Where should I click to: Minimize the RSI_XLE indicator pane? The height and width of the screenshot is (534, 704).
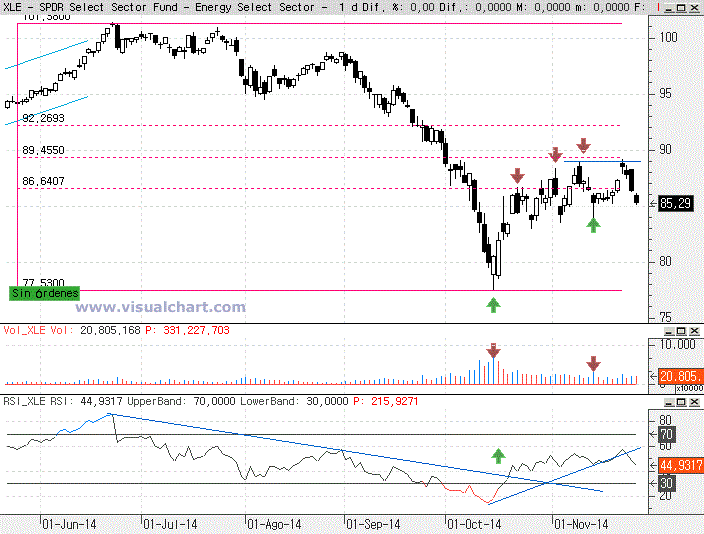pyautogui.click(x=669, y=402)
